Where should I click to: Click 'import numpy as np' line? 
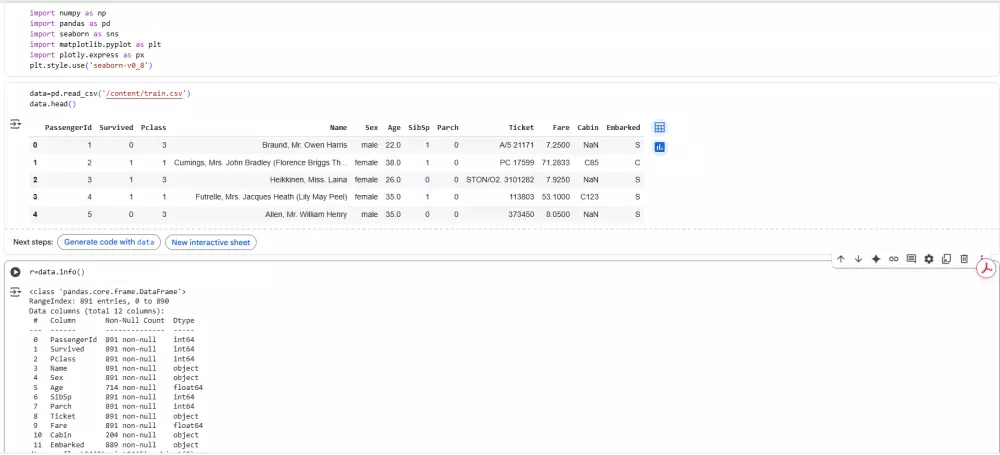[x=68, y=13]
